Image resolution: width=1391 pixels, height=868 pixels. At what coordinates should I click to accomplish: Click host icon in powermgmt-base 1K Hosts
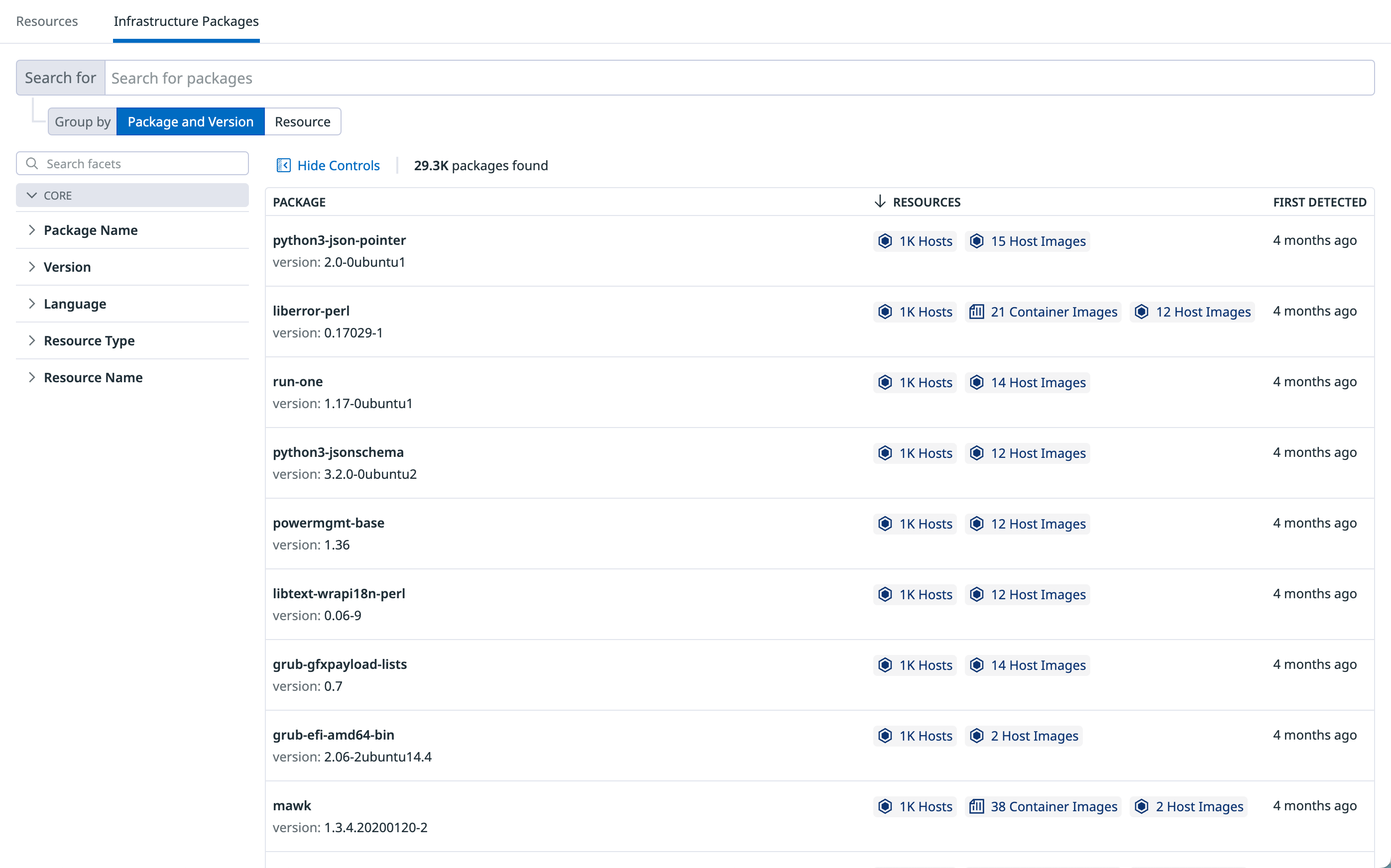tap(885, 524)
